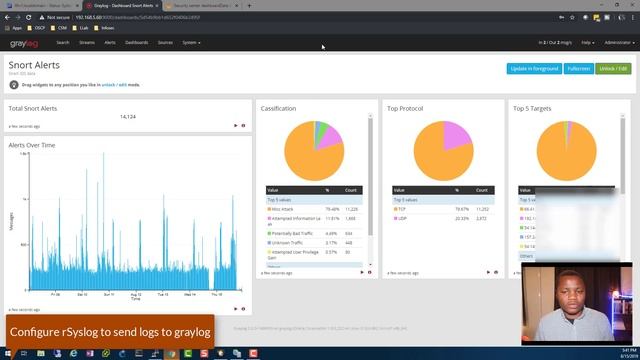Click the Potentially Bad Traffic row
The width and height of the screenshot is (640, 360).
click(x=314, y=233)
